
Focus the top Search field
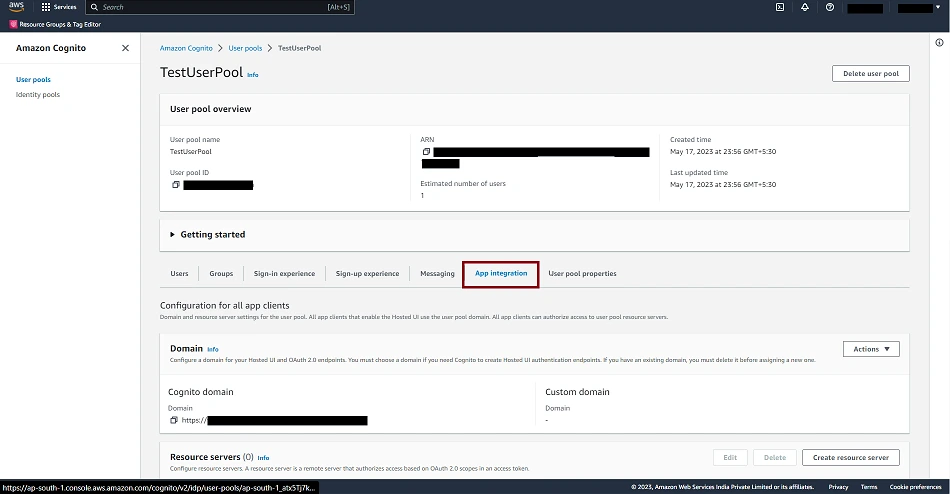[221, 7]
